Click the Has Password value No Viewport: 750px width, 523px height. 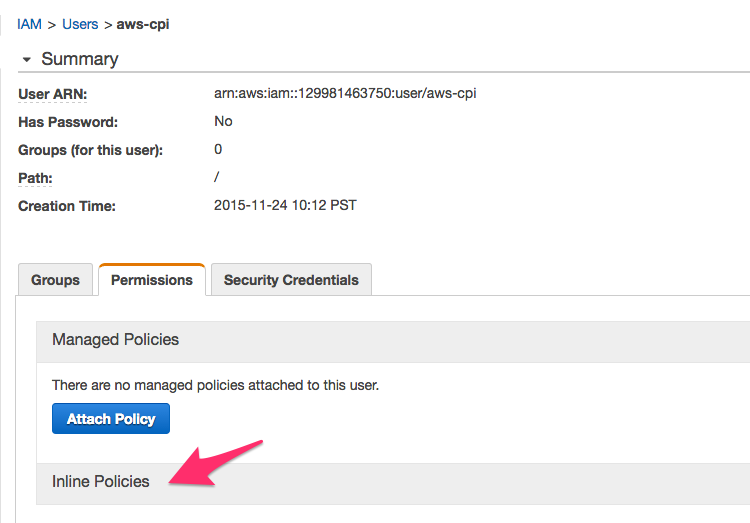pos(223,121)
